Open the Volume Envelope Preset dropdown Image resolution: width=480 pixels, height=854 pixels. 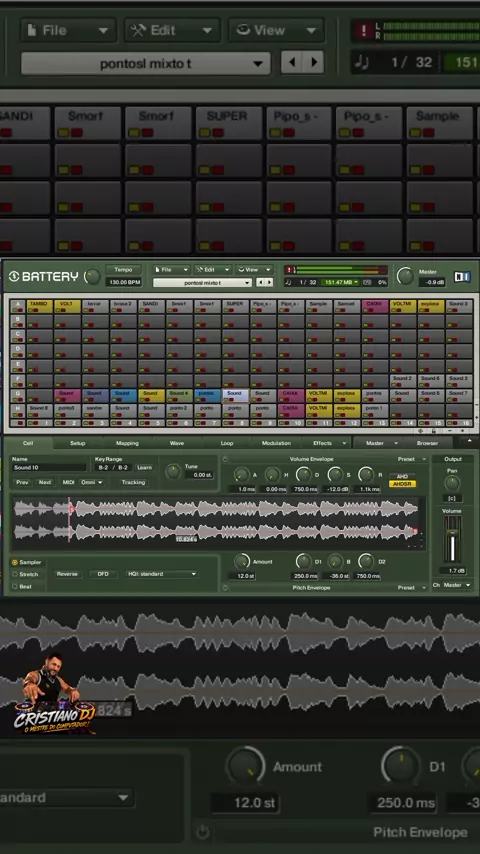[x=411, y=459]
